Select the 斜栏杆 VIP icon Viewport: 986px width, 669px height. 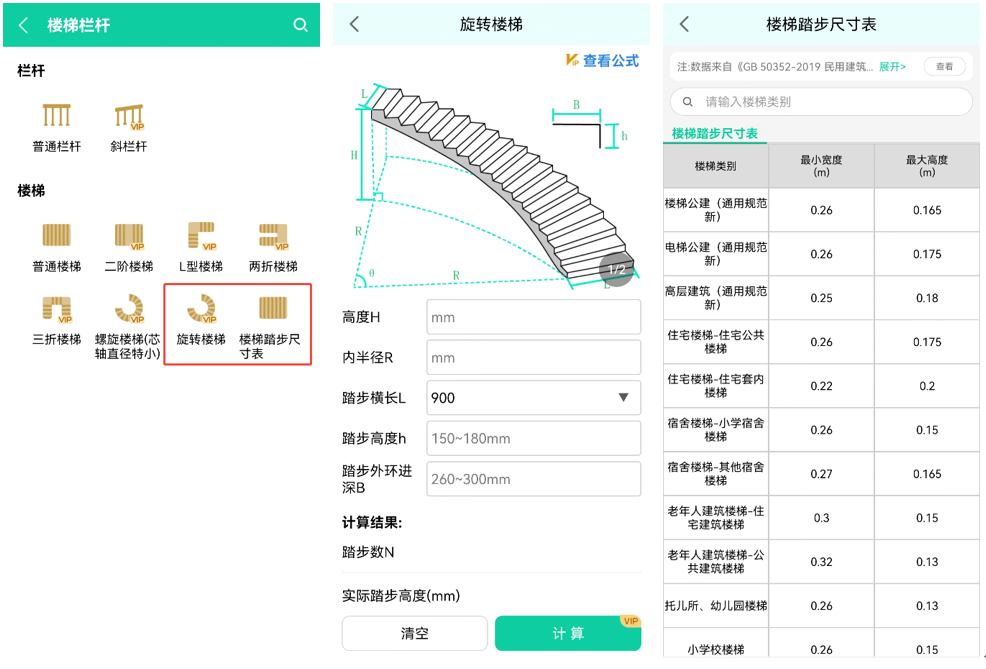(x=128, y=117)
